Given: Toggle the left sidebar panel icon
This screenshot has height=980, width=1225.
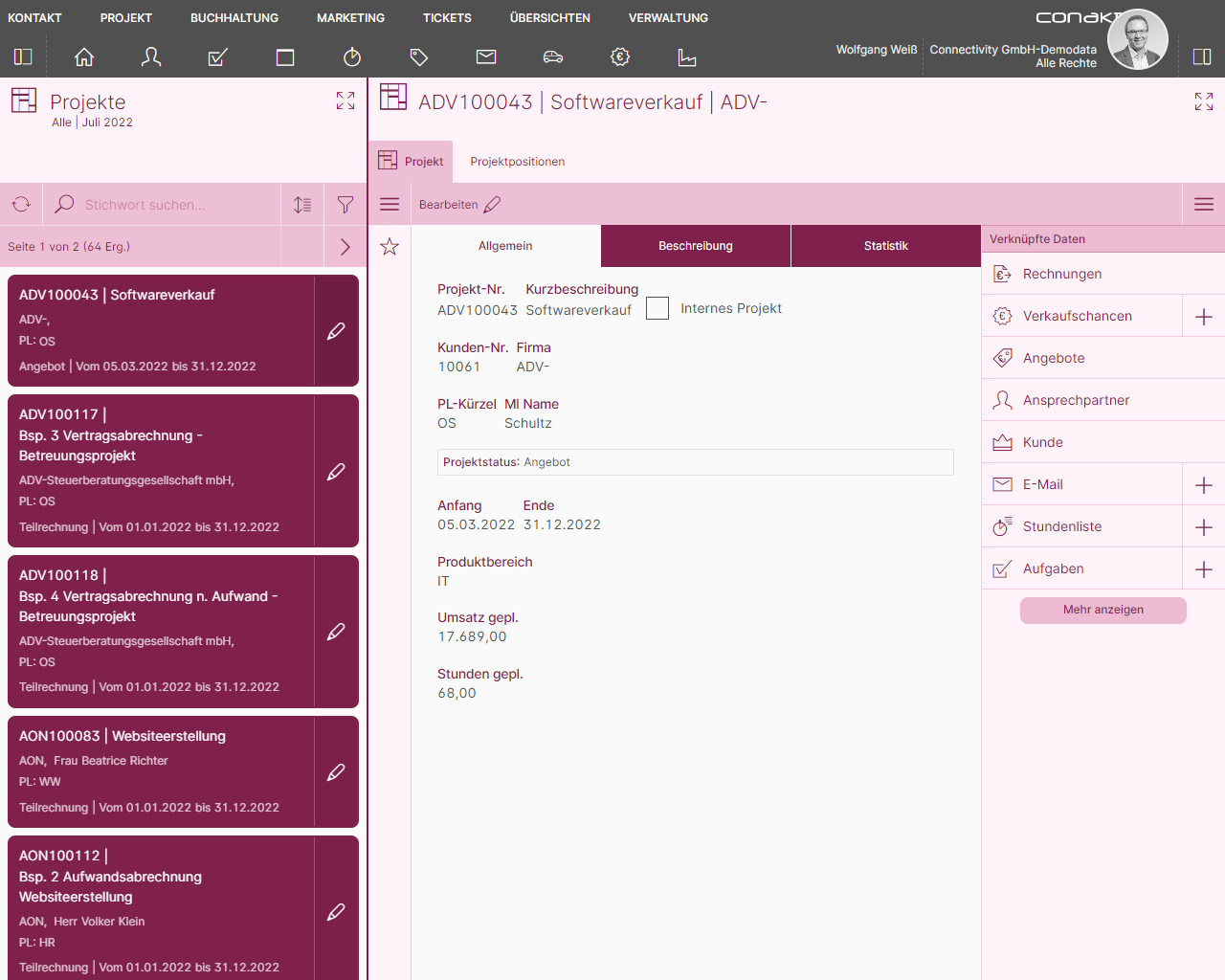Looking at the screenshot, I should (23, 57).
